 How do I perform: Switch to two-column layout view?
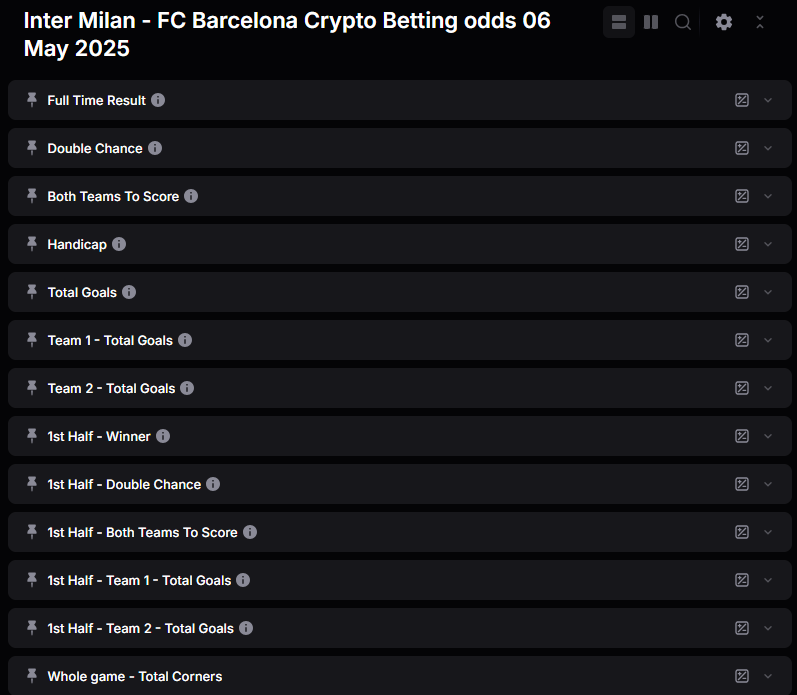tap(651, 22)
